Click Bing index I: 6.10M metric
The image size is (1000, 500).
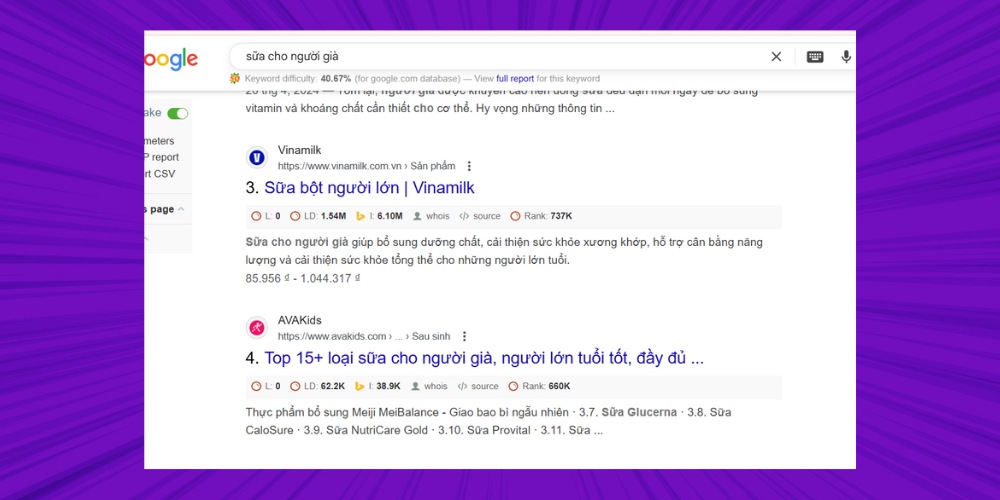coord(379,216)
